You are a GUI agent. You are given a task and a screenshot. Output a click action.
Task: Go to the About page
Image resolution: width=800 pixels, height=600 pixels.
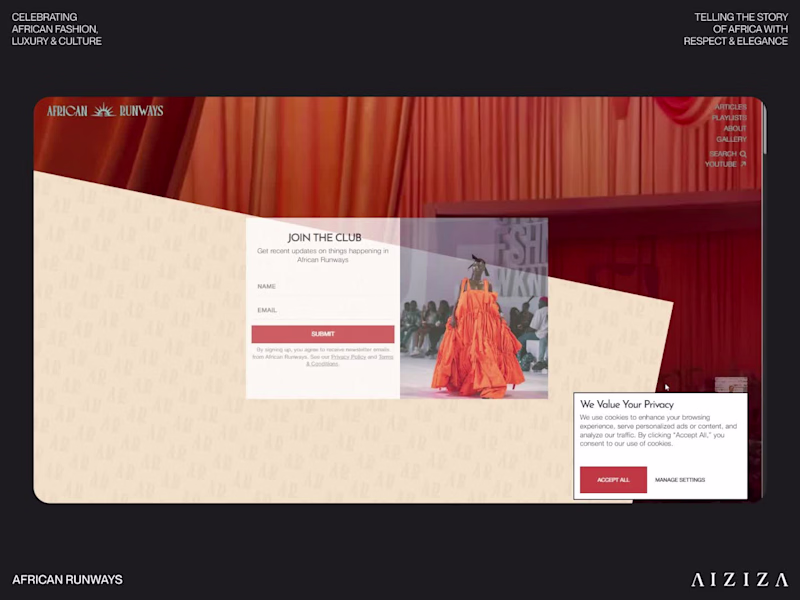pos(735,128)
